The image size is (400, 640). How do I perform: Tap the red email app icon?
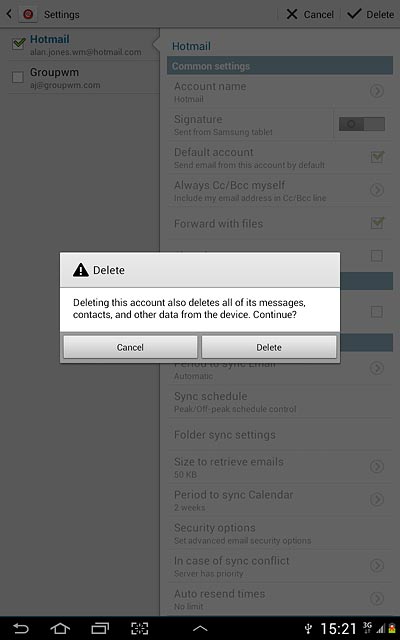[x=28, y=14]
